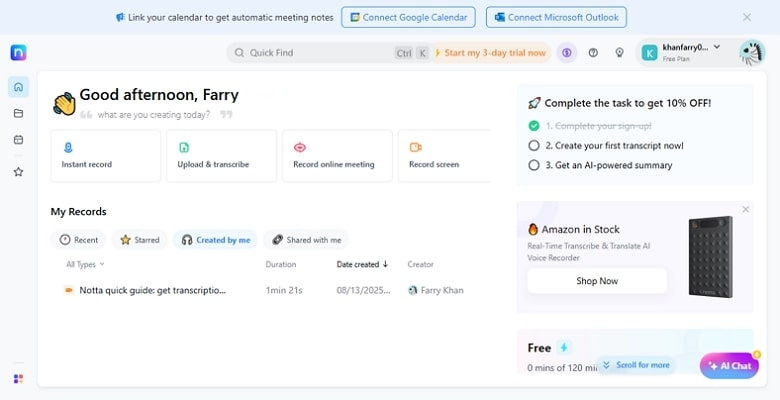Open the Folders sidebar icon
This screenshot has height=400, width=780.
[x=18, y=113]
